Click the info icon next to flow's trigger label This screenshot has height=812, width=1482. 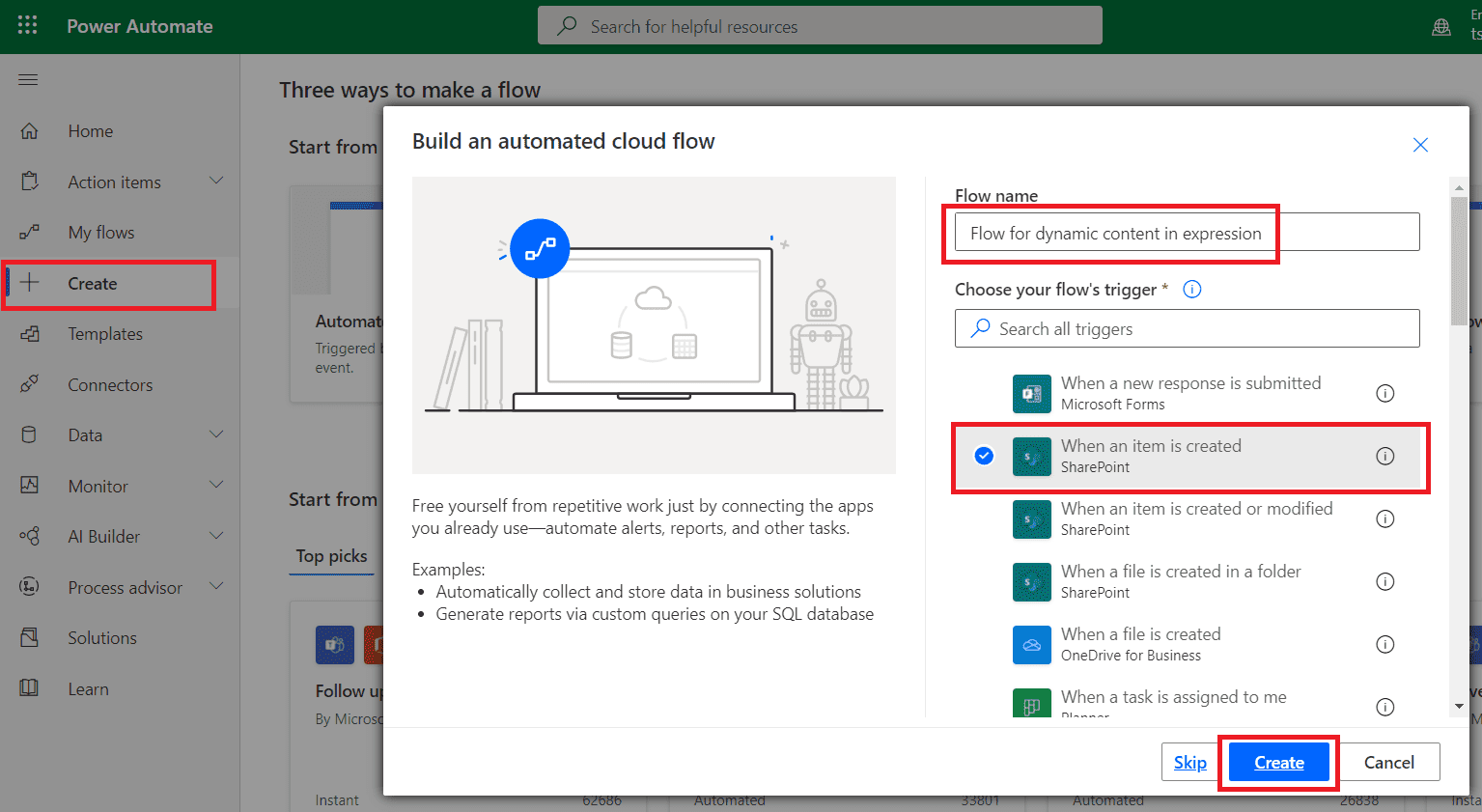click(1191, 289)
